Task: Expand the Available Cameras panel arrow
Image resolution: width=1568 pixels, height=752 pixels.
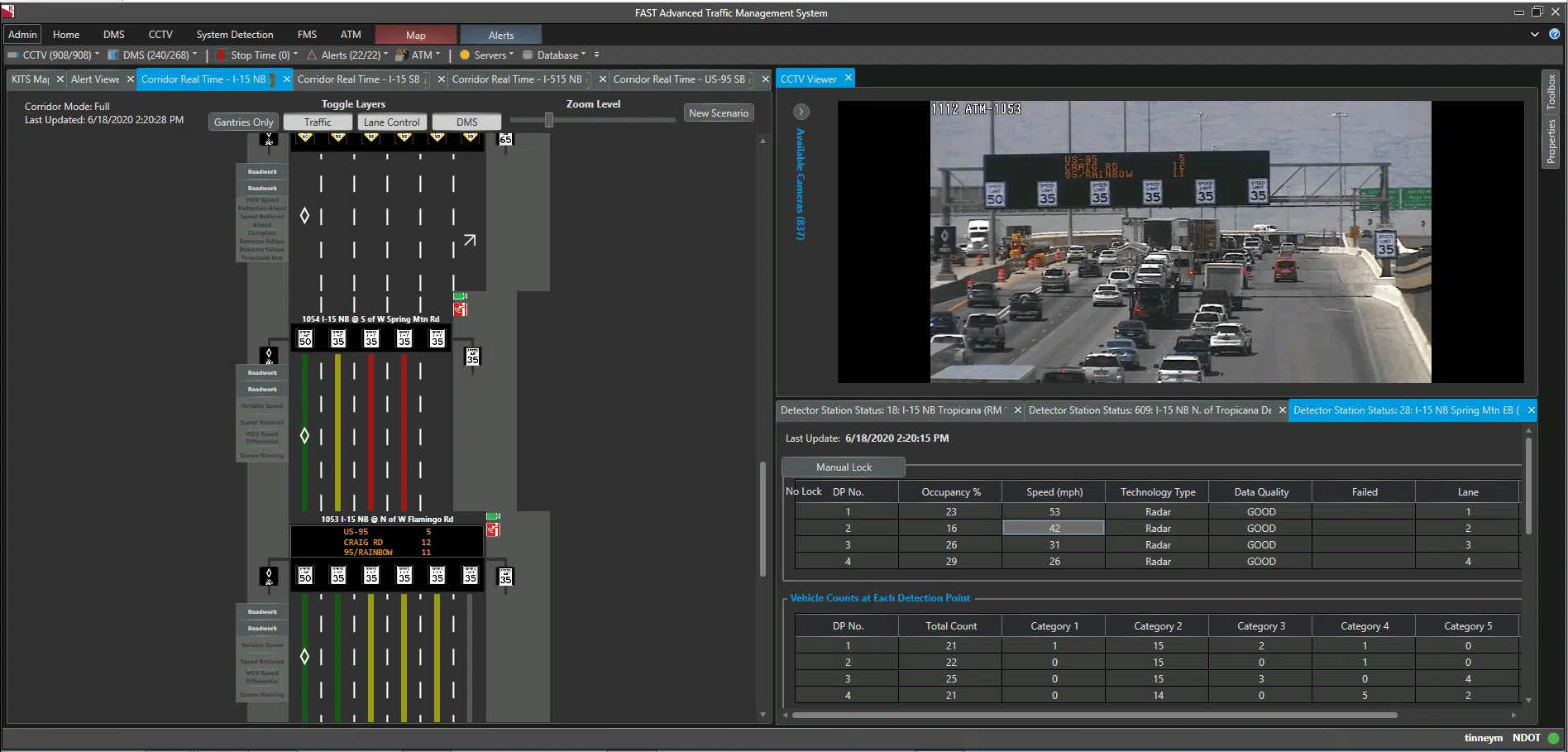Action: tap(801, 112)
